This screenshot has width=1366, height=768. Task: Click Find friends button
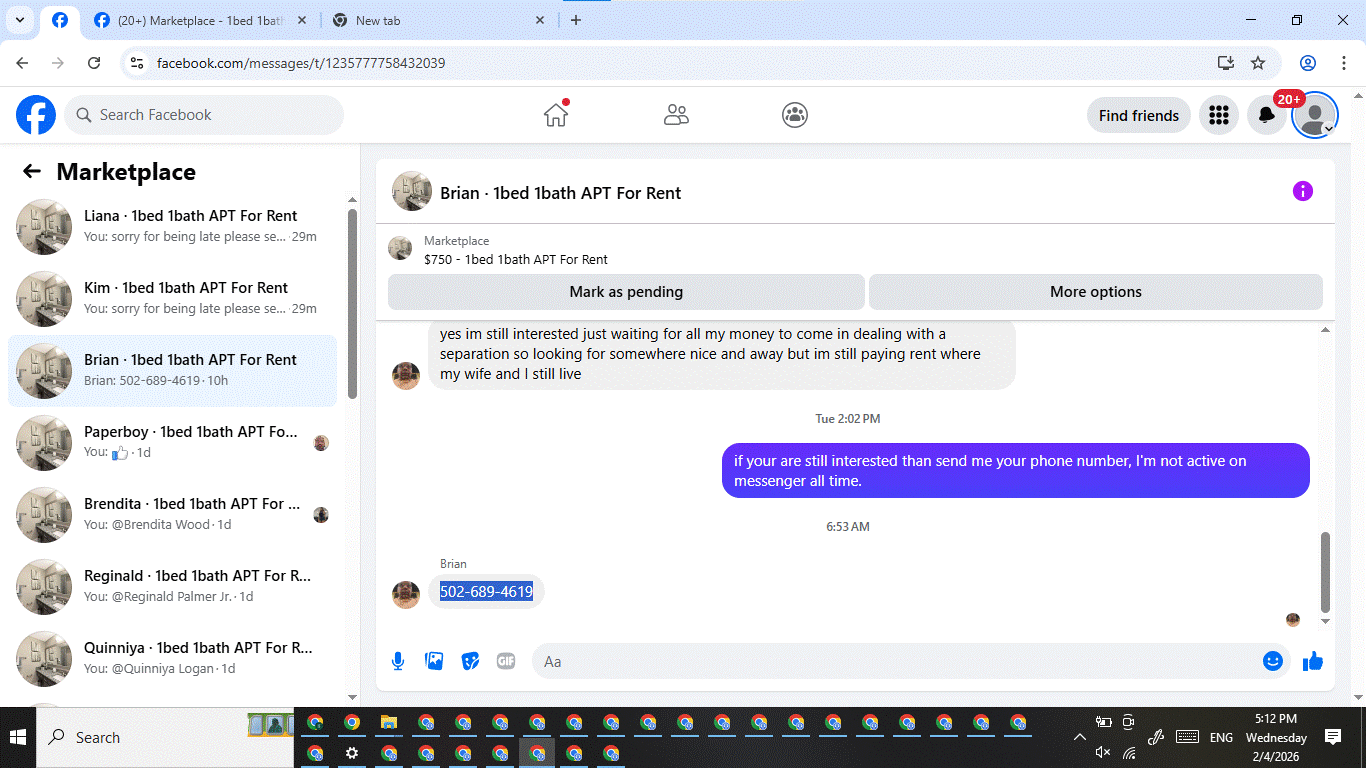pos(1139,115)
